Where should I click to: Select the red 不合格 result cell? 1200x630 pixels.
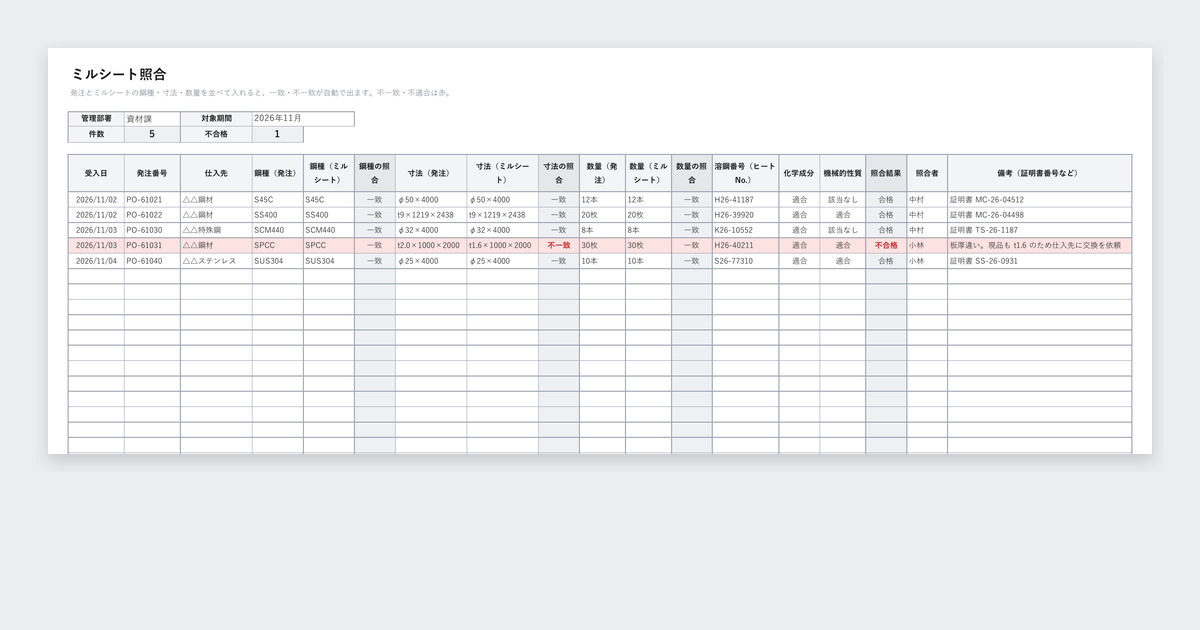click(x=886, y=245)
